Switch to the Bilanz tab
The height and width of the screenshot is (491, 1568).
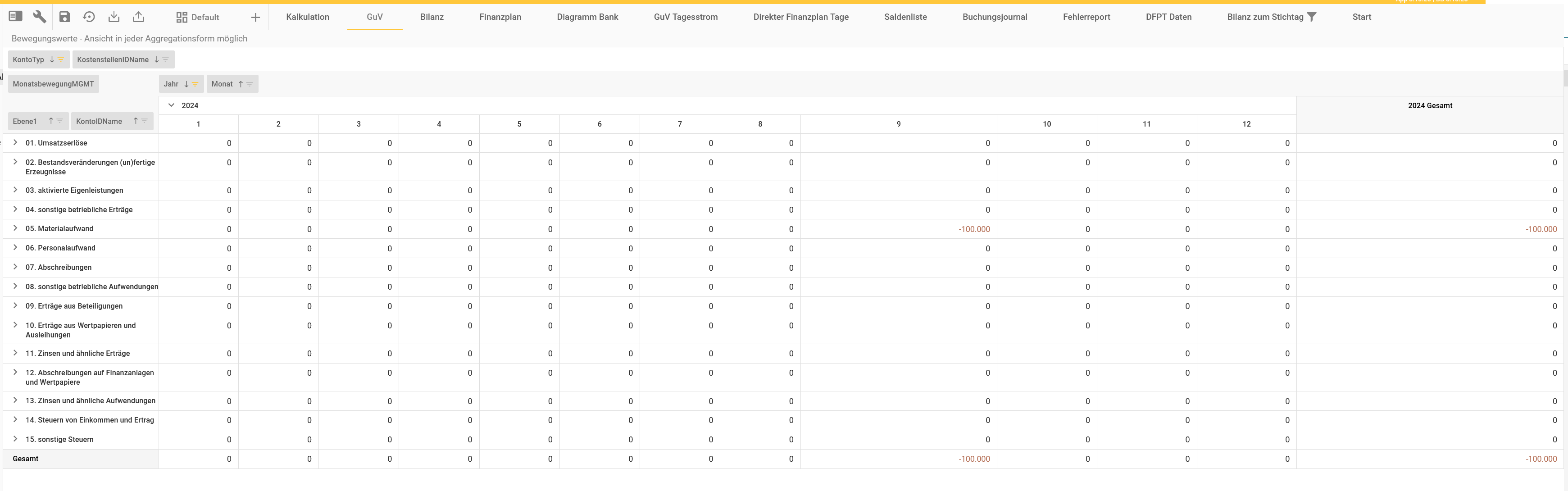tap(432, 17)
